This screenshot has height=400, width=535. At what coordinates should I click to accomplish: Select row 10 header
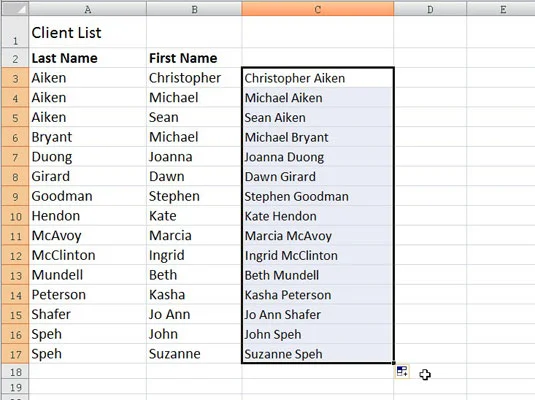15,216
